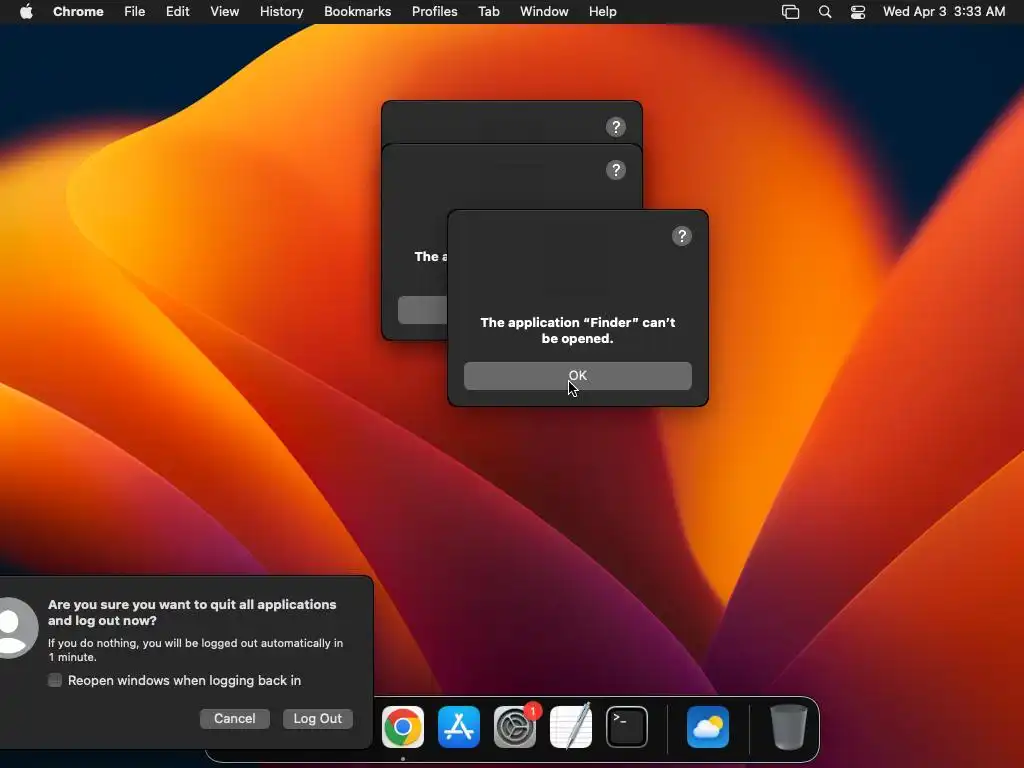This screenshot has width=1024, height=768.
Task: Click the help button on the middle dialog
Action: 616,170
